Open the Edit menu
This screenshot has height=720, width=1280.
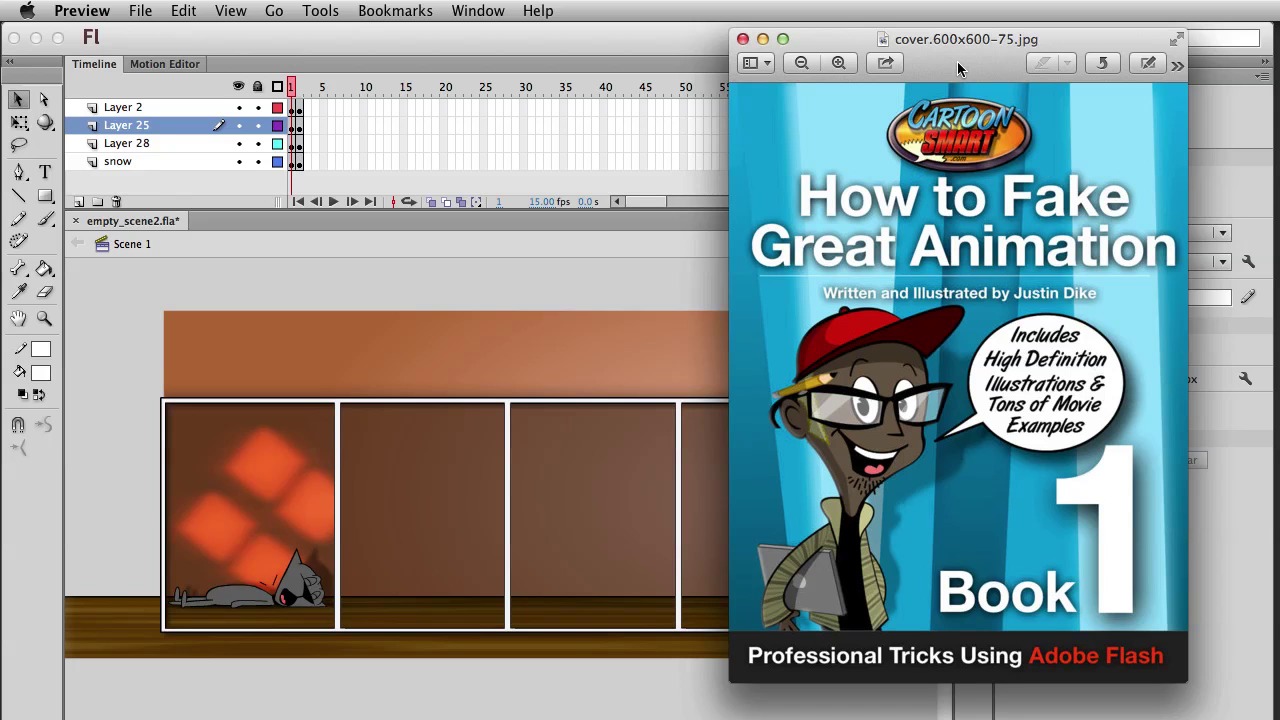pos(183,11)
